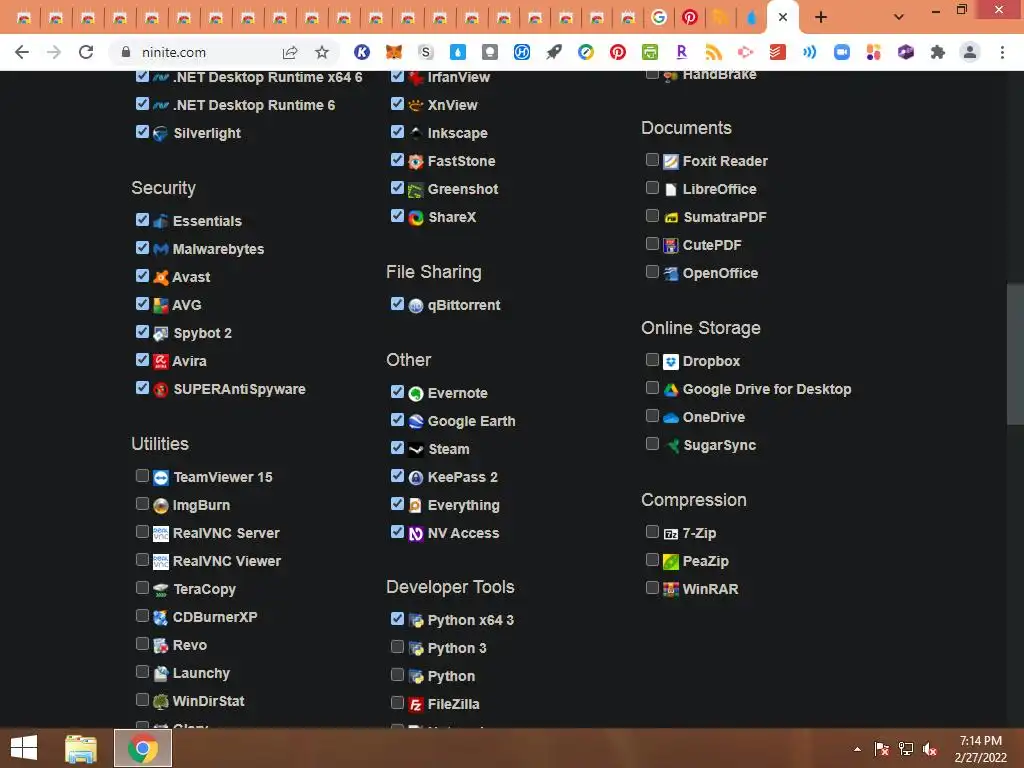Check the 7-Zip checkbox

click(x=652, y=532)
